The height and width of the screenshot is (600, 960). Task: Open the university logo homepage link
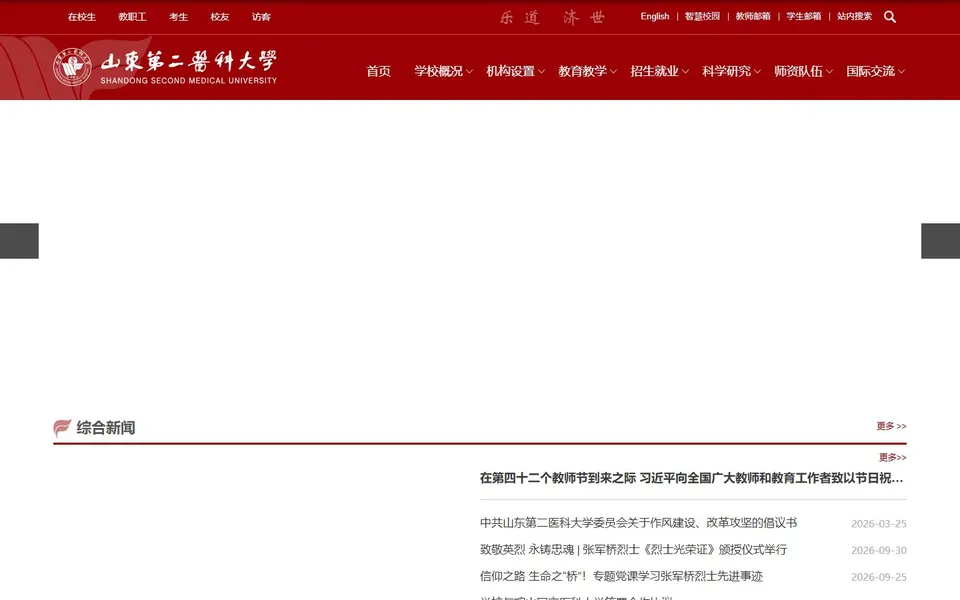165,67
